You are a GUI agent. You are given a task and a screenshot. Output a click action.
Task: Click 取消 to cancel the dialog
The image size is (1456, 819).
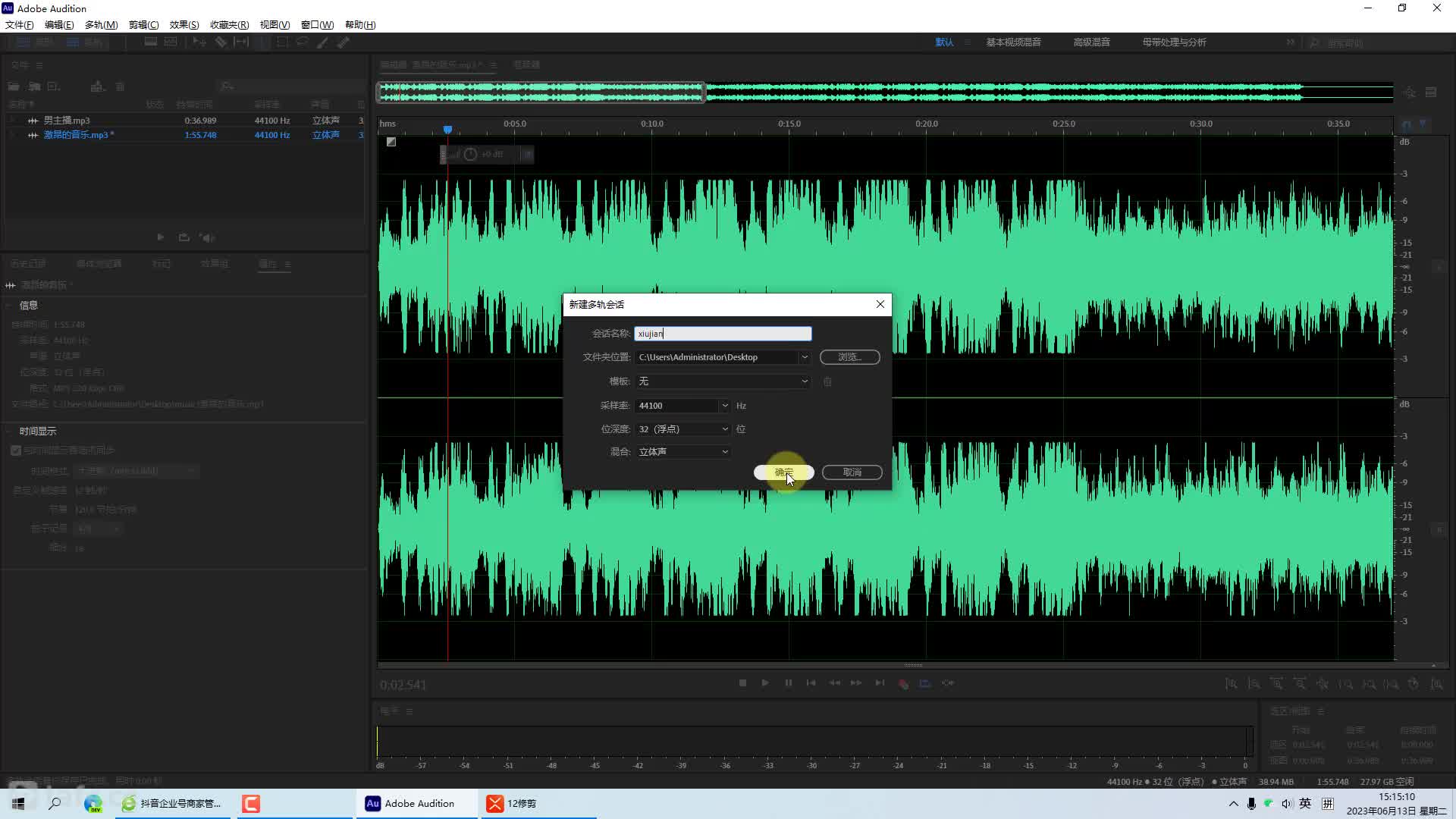point(852,472)
